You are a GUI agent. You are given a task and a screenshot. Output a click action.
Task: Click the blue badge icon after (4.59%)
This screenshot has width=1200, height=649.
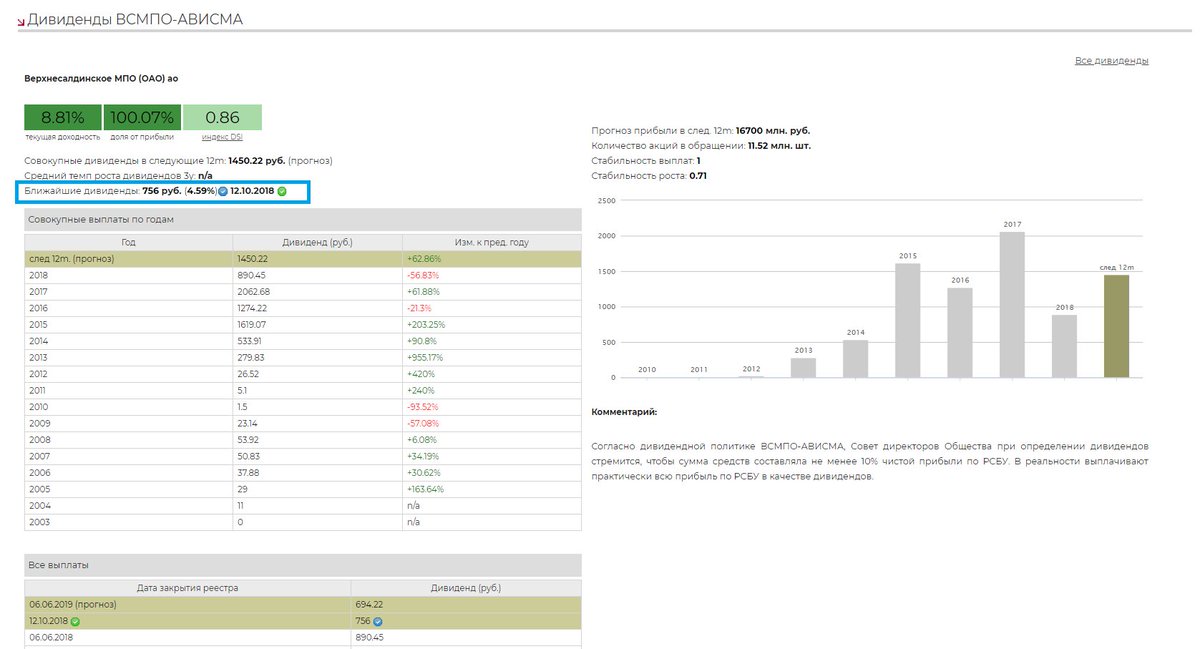(223, 191)
